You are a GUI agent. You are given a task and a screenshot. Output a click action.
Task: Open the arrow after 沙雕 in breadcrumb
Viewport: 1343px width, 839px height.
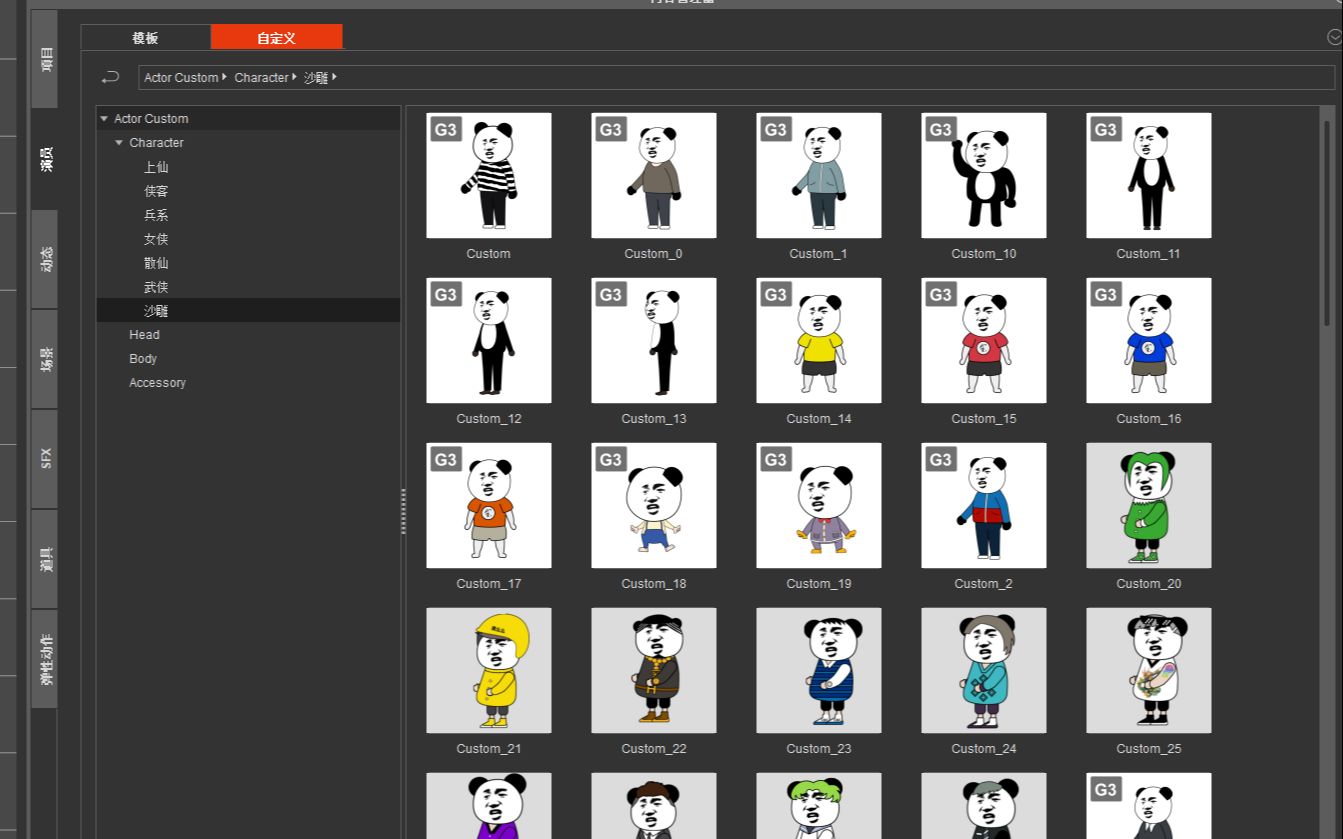pyautogui.click(x=334, y=77)
